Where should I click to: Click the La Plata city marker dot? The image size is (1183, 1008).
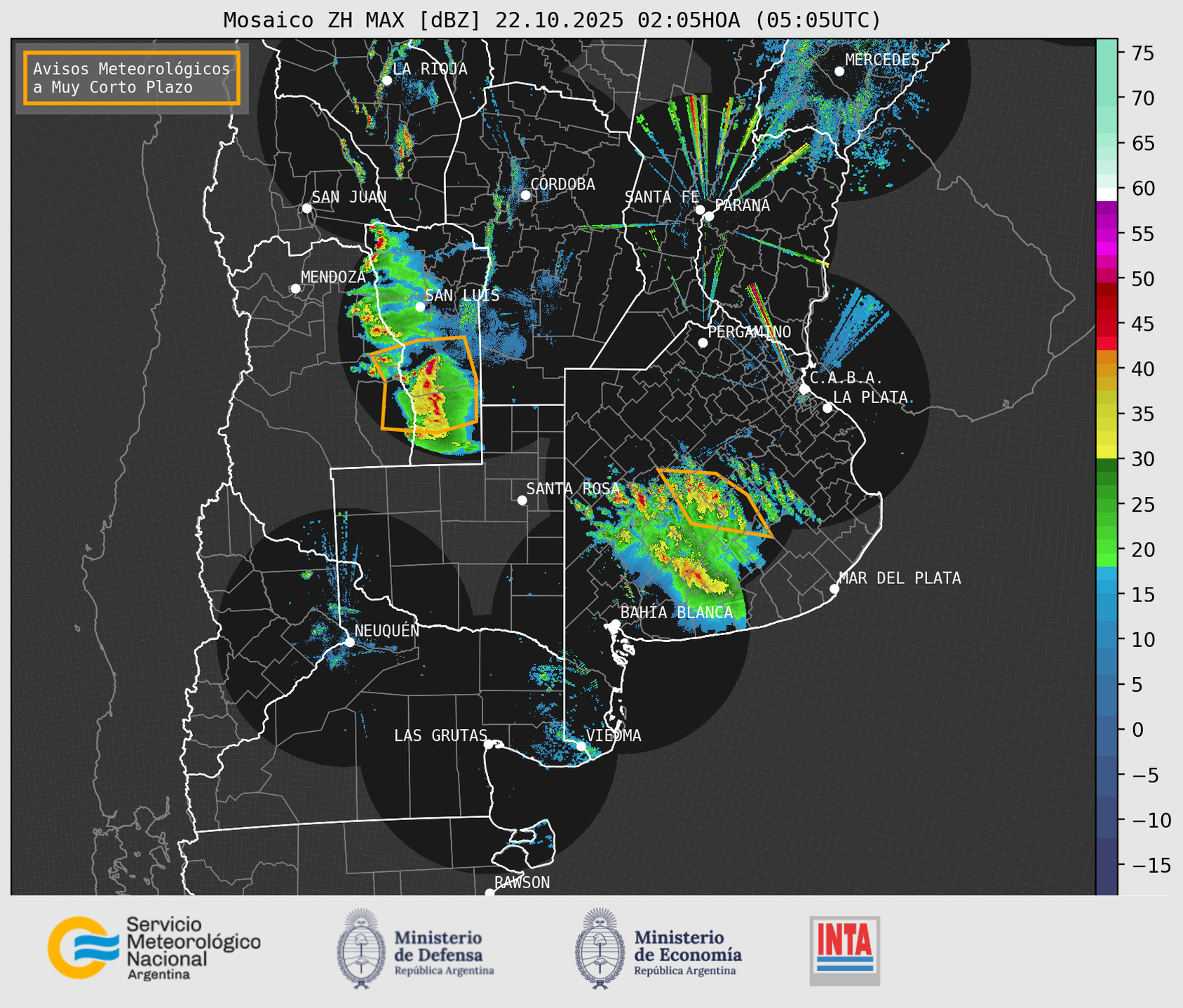827,408
